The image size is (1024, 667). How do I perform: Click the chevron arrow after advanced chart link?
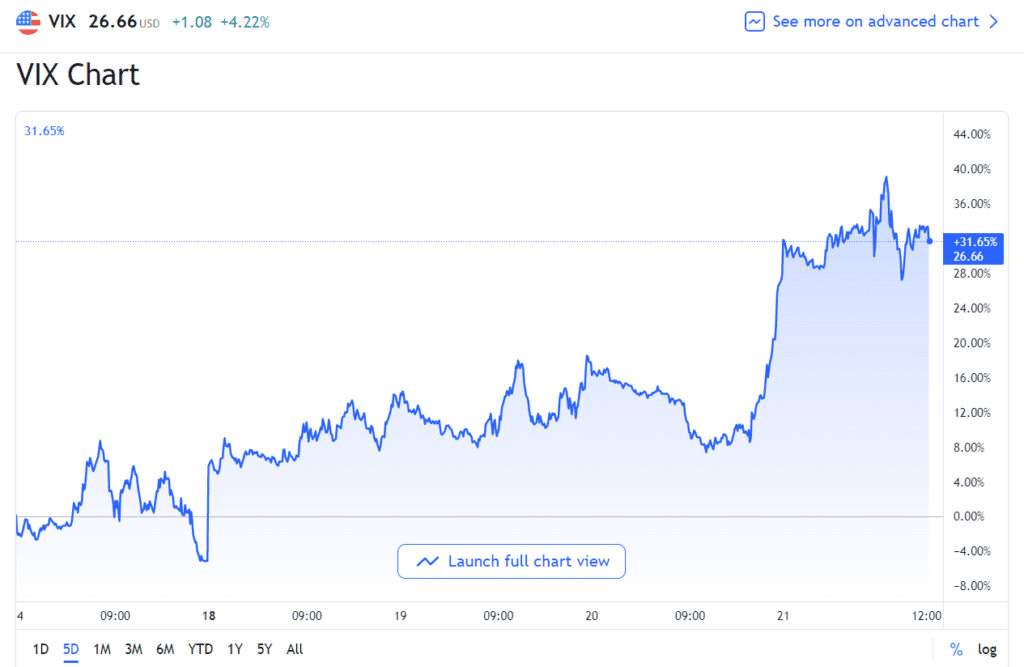click(993, 21)
